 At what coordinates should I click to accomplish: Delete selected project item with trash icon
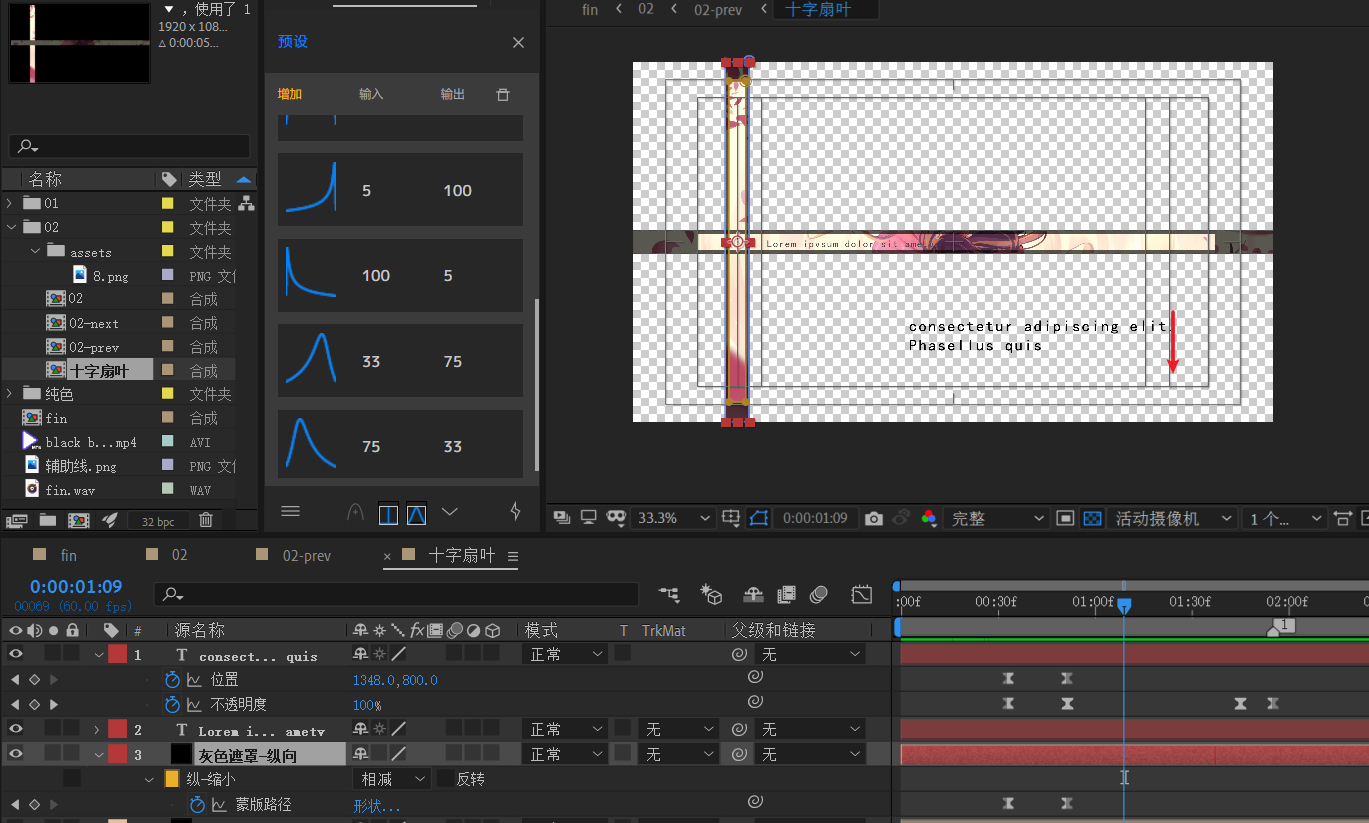coord(206,520)
